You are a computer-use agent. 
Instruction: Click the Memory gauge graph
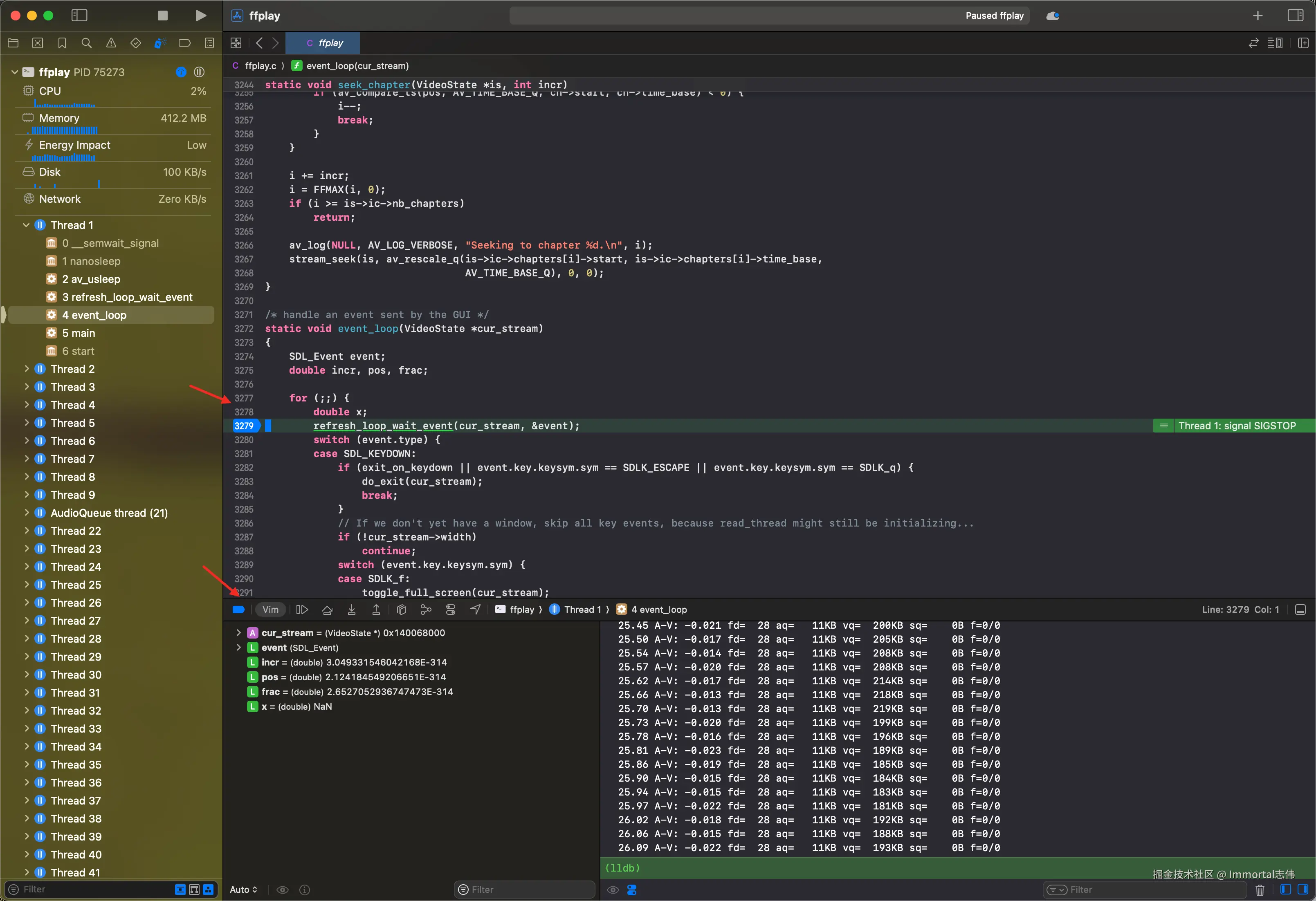[64, 130]
